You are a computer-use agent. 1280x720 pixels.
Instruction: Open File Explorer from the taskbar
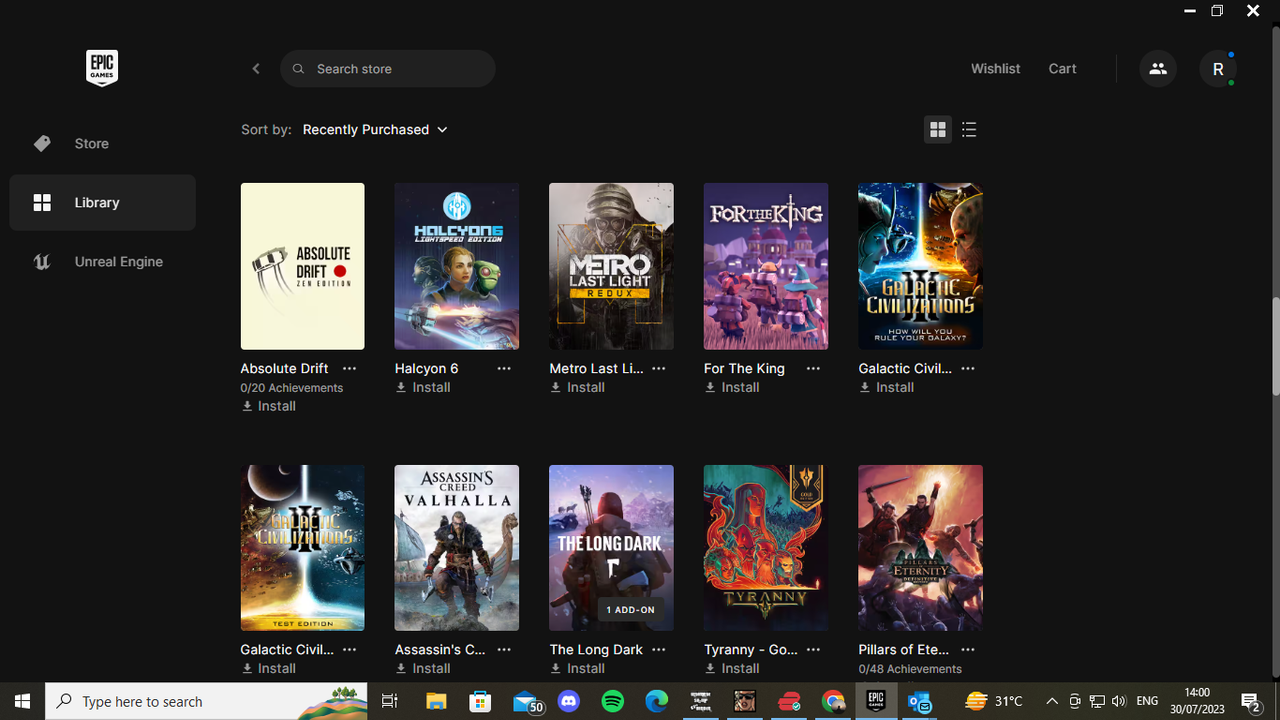pyautogui.click(x=435, y=701)
